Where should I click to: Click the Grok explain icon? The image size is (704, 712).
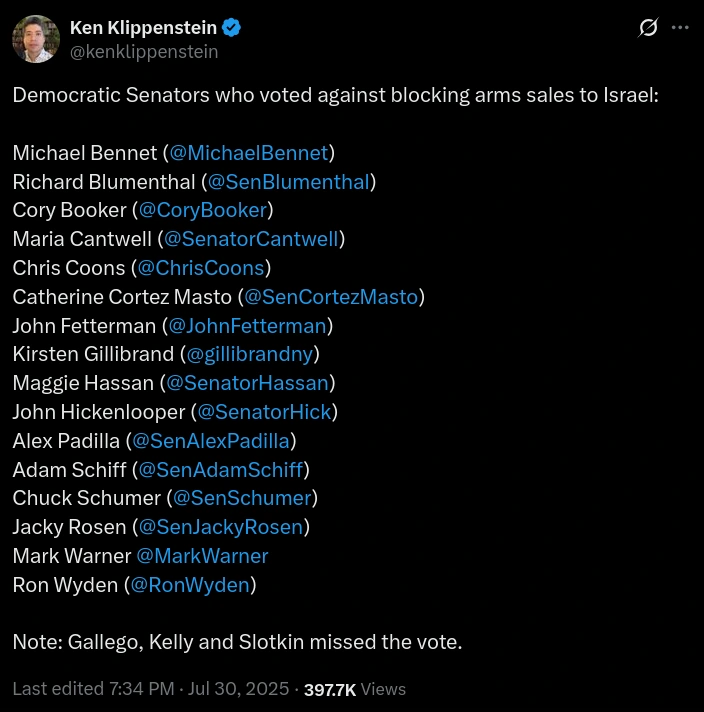(648, 28)
